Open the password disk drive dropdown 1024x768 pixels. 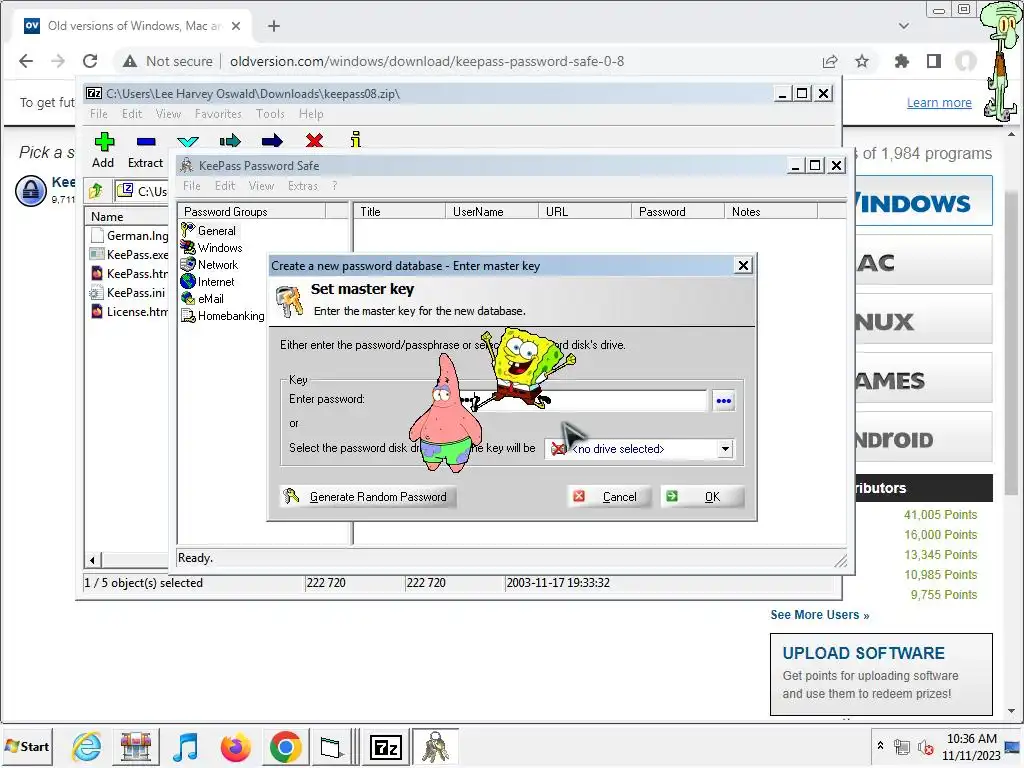(x=725, y=449)
